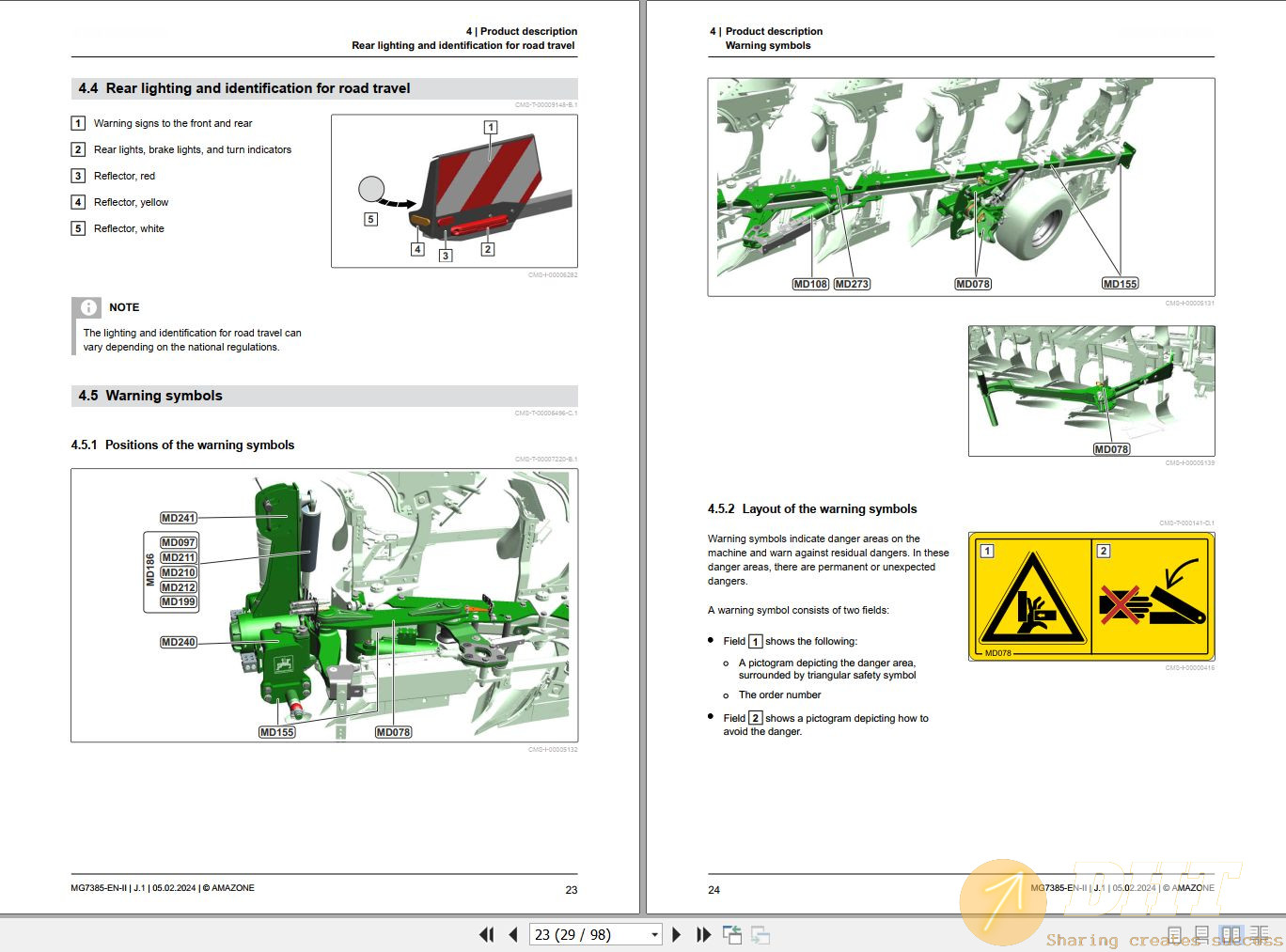Click '4.5.1 Positions of the warning symbols' subheading
The image size is (1286, 952).
(182, 445)
